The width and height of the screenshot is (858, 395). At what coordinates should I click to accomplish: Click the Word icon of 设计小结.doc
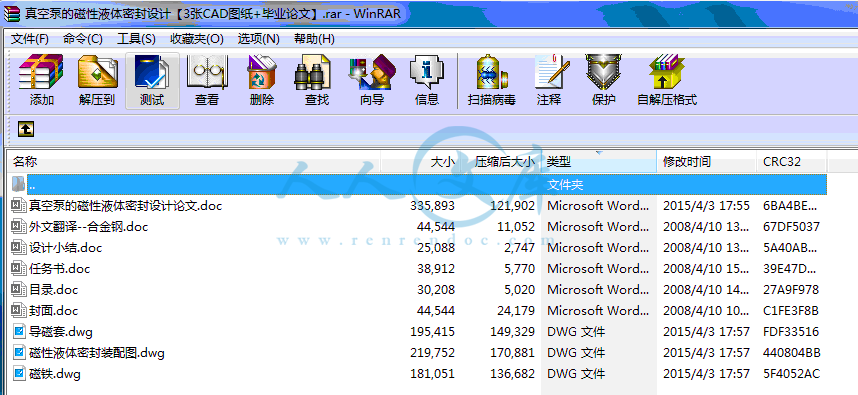tap(19, 248)
